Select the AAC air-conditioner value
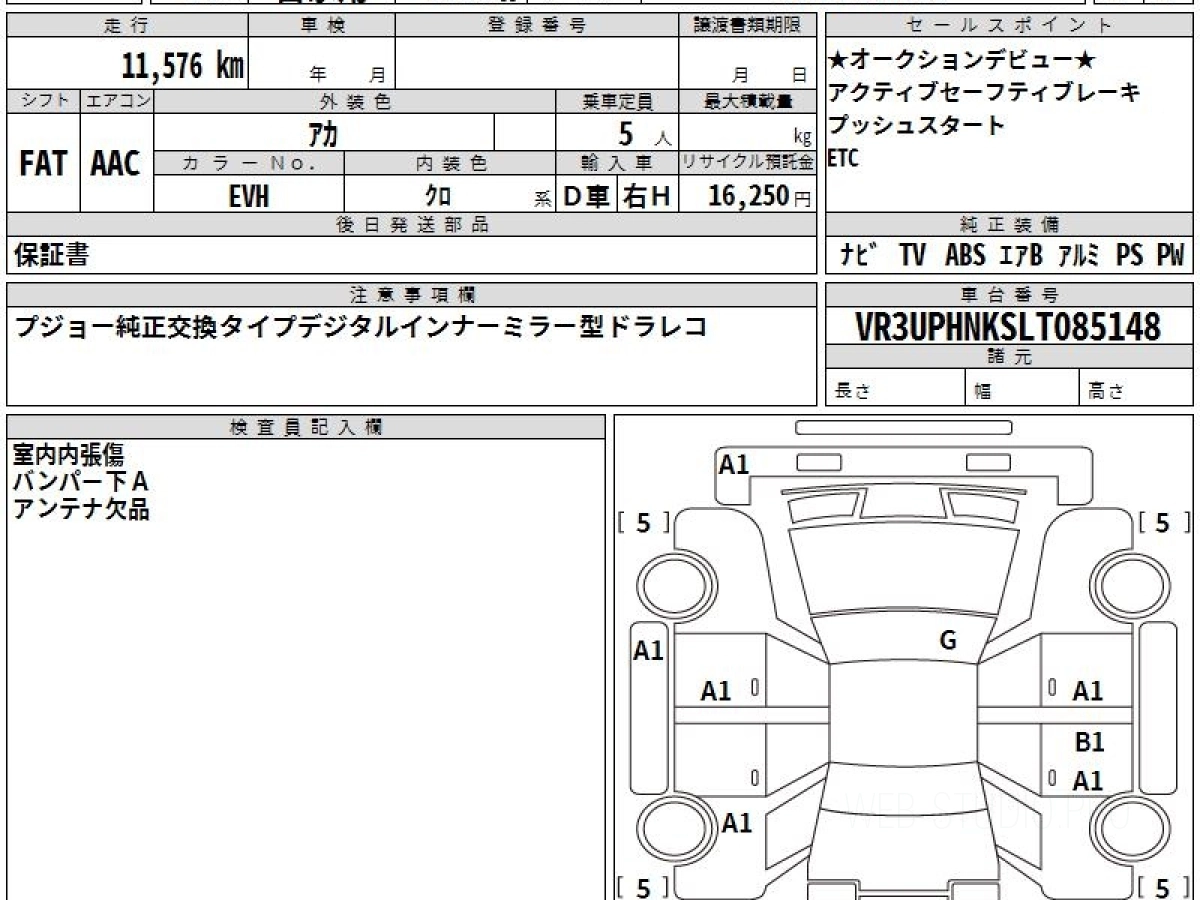 click(x=116, y=163)
